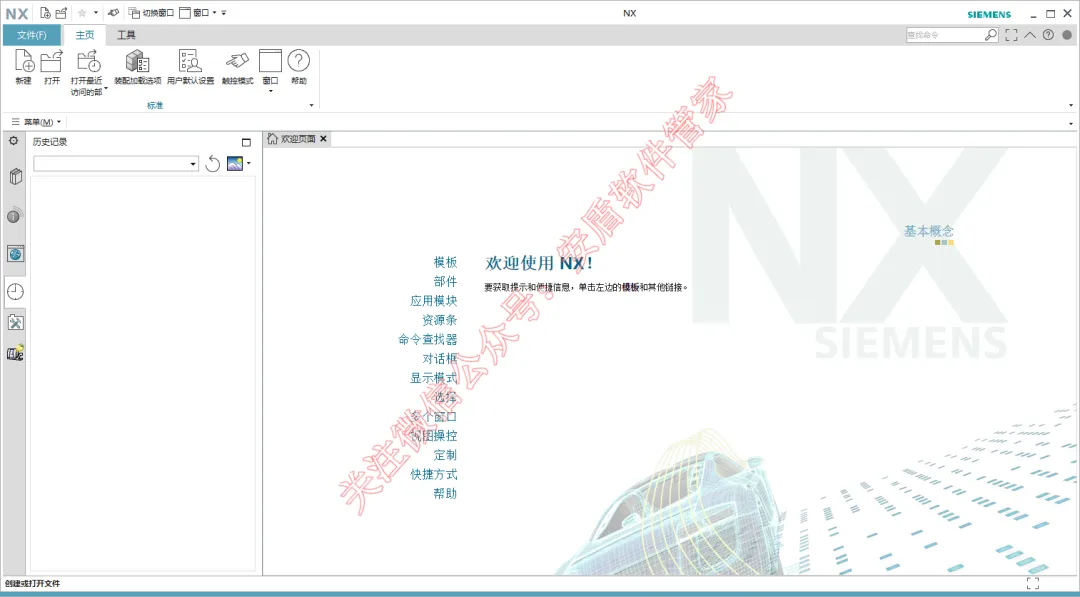The image size is (1080, 597).
Task: Click into the 查找命令 command search field
Action: (944, 34)
